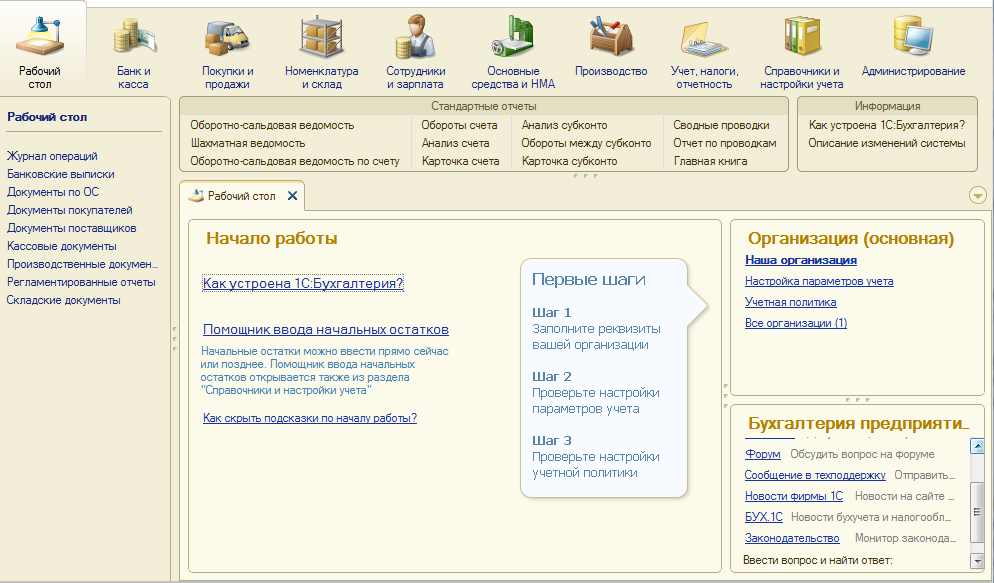This screenshot has height=583, width=994.
Task: Open Регламентированные отчеты in the sidebar
Action: pyautogui.click(x=81, y=282)
